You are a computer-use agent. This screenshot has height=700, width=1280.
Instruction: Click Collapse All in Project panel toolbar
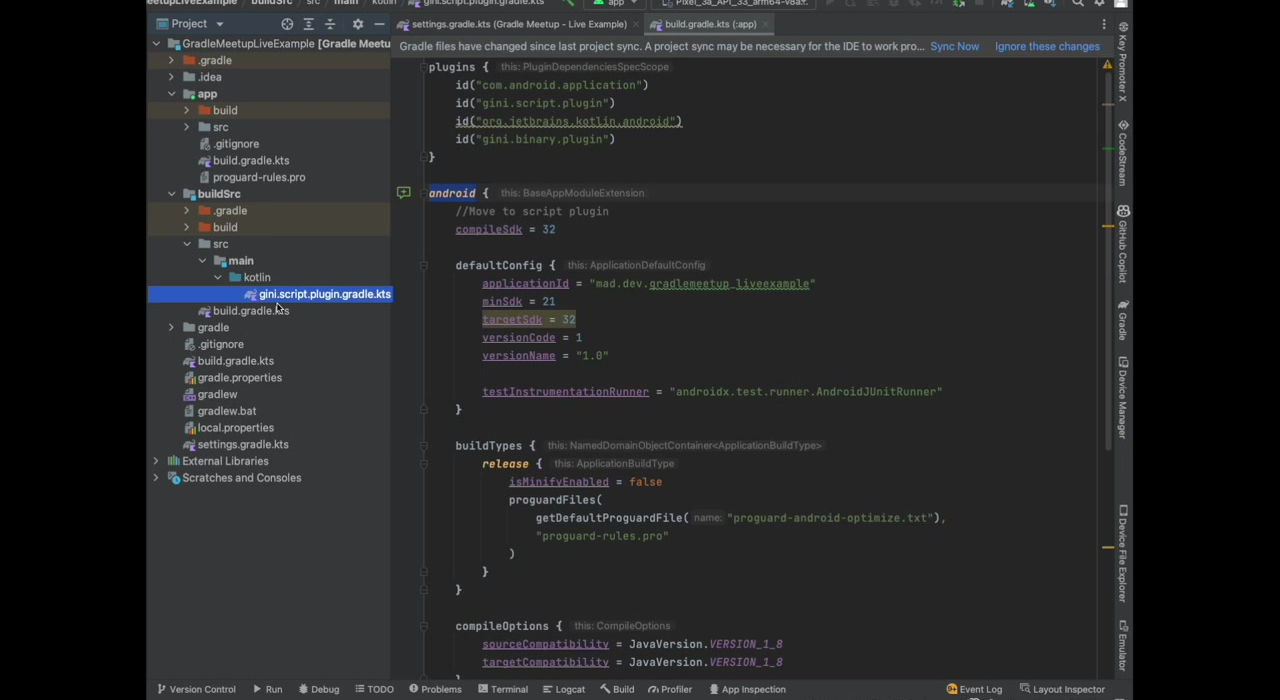[x=330, y=24]
